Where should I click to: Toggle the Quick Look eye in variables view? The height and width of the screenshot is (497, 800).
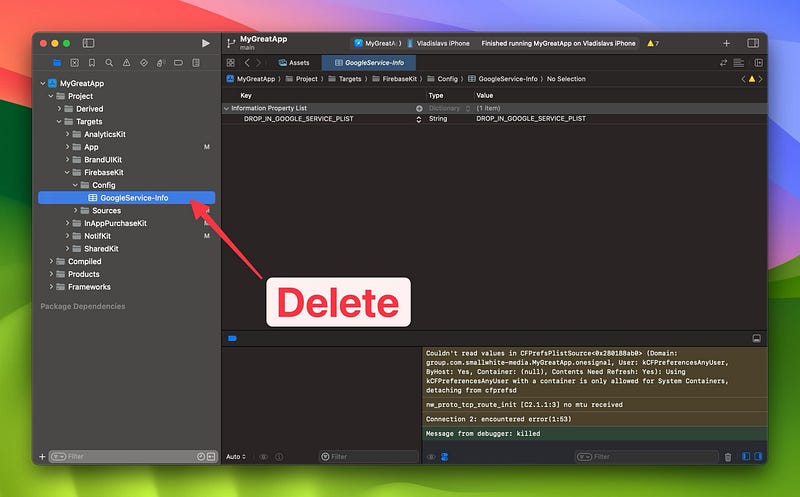[263, 457]
